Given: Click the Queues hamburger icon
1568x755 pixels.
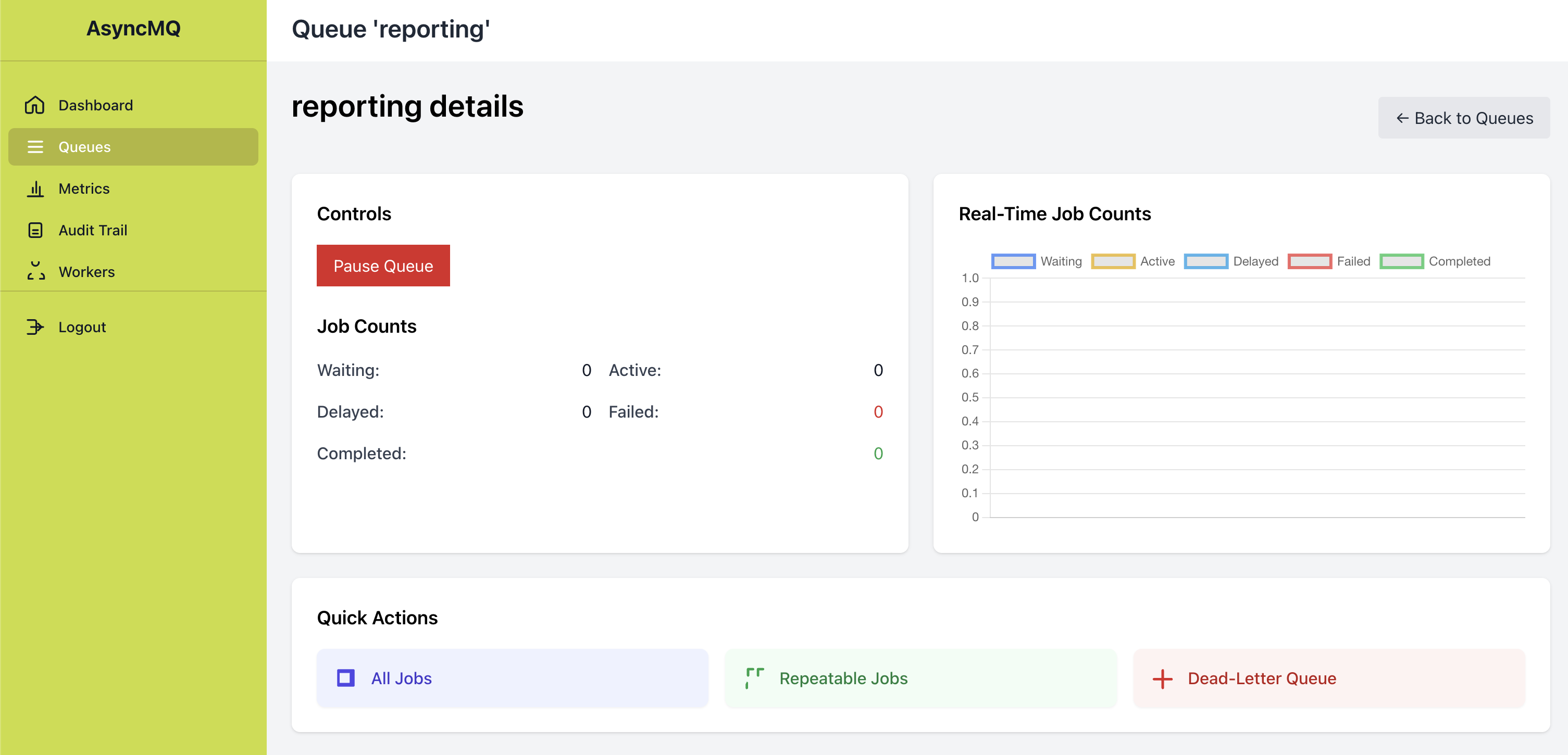Looking at the screenshot, I should tap(35, 147).
